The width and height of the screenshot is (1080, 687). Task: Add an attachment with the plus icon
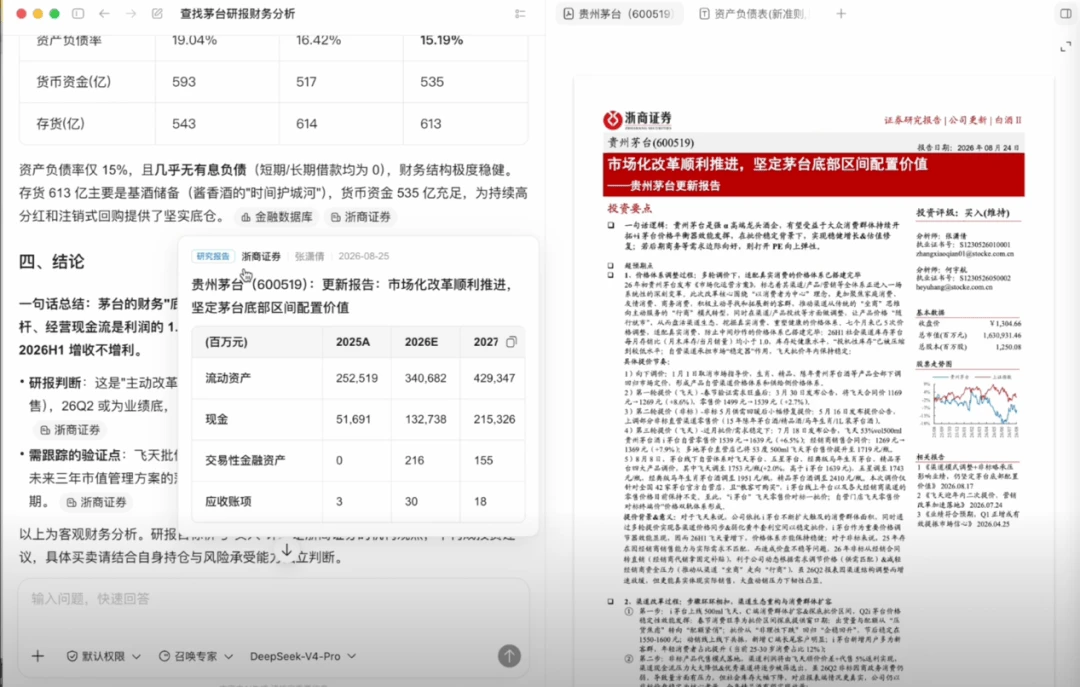tap(38, 656)
